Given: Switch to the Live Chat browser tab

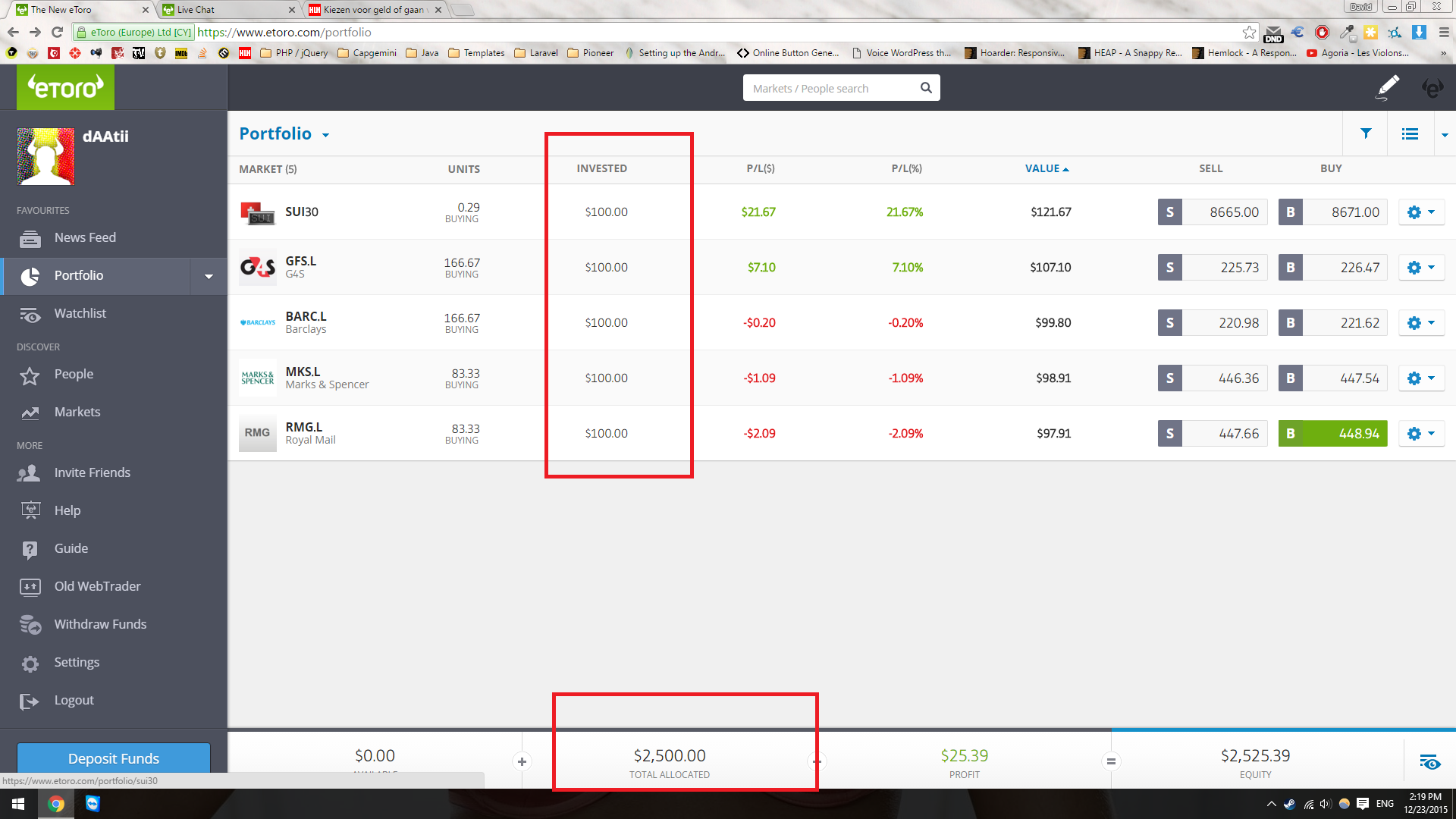Looking at the screenshot, I should coord(229,10).
